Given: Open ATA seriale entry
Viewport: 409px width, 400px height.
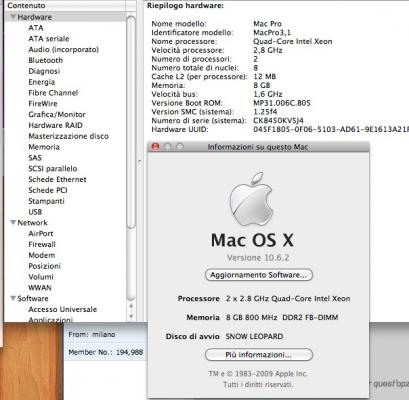Looking at the screenshot, I should tap(49, 39).
